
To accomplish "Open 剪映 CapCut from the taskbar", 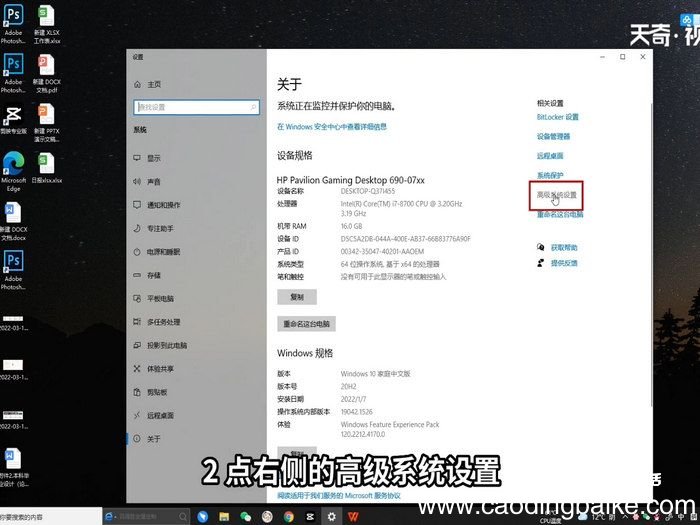I will click(x=310, y=517).
